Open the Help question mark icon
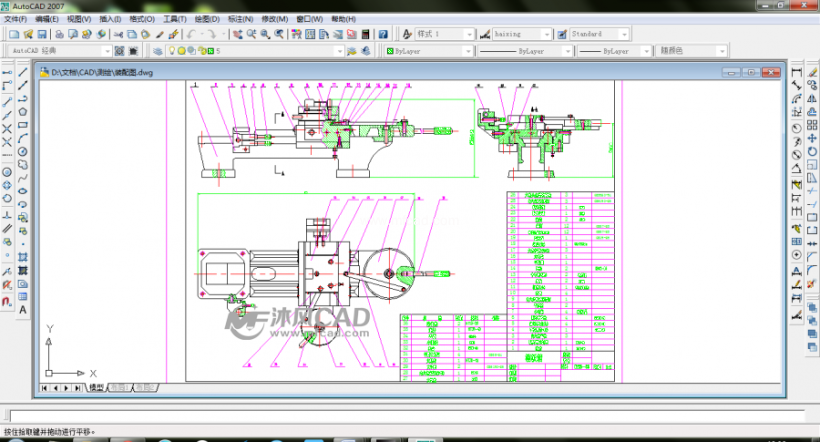 [x=383, y=34]
